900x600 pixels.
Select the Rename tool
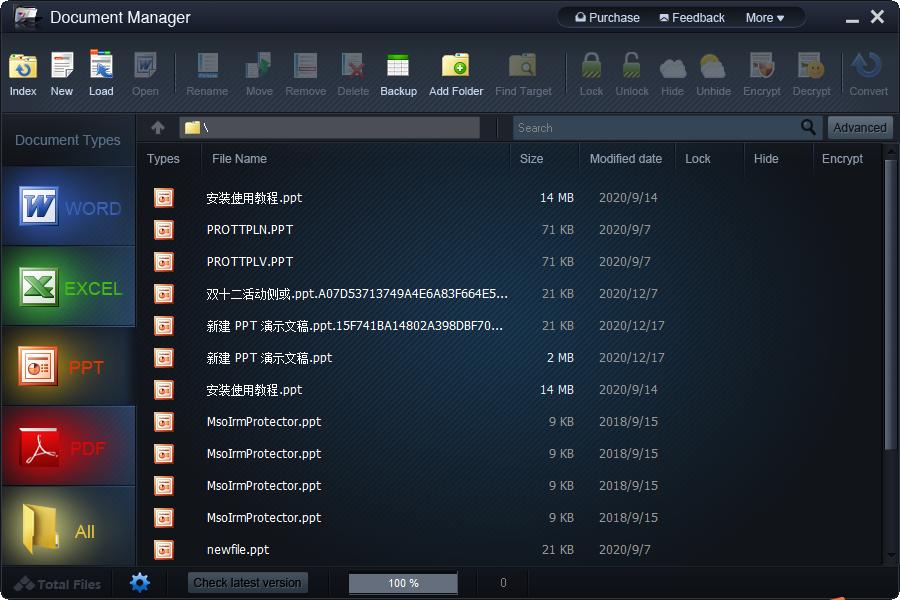click(x=207, y=74)
